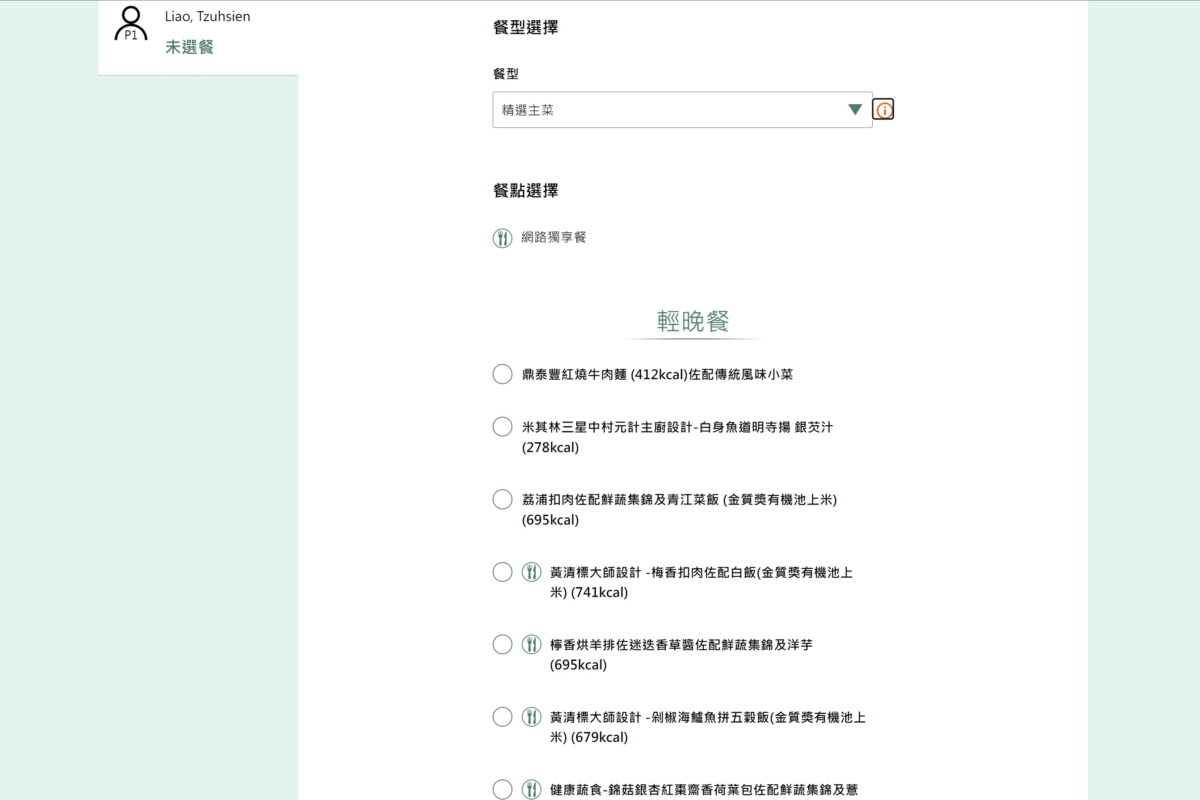Click the 網路獨享餐 legend text
The width and height of the screenshot is (1200, 800).
coord(553,238)
